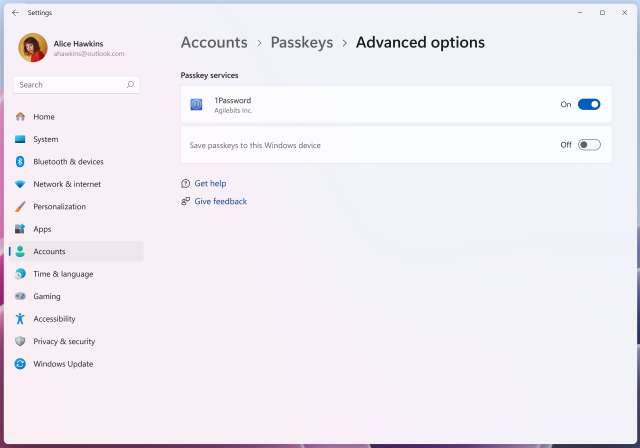Turn off the 1Password passkey toggle
This screenshot has height=448, width=640.
[x=589, y=104]
